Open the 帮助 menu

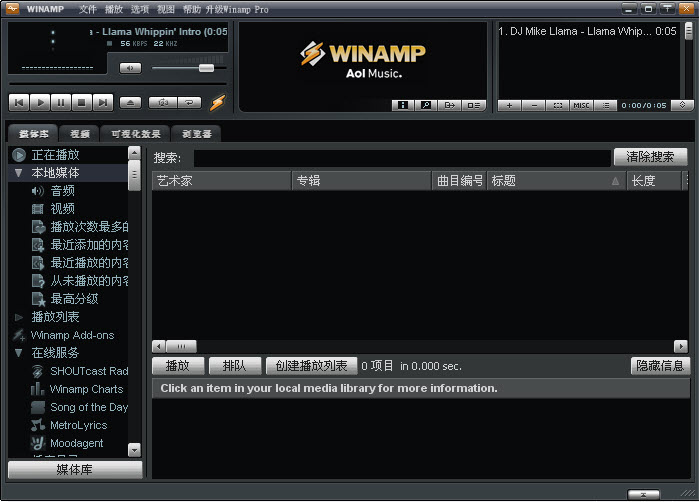192,9
